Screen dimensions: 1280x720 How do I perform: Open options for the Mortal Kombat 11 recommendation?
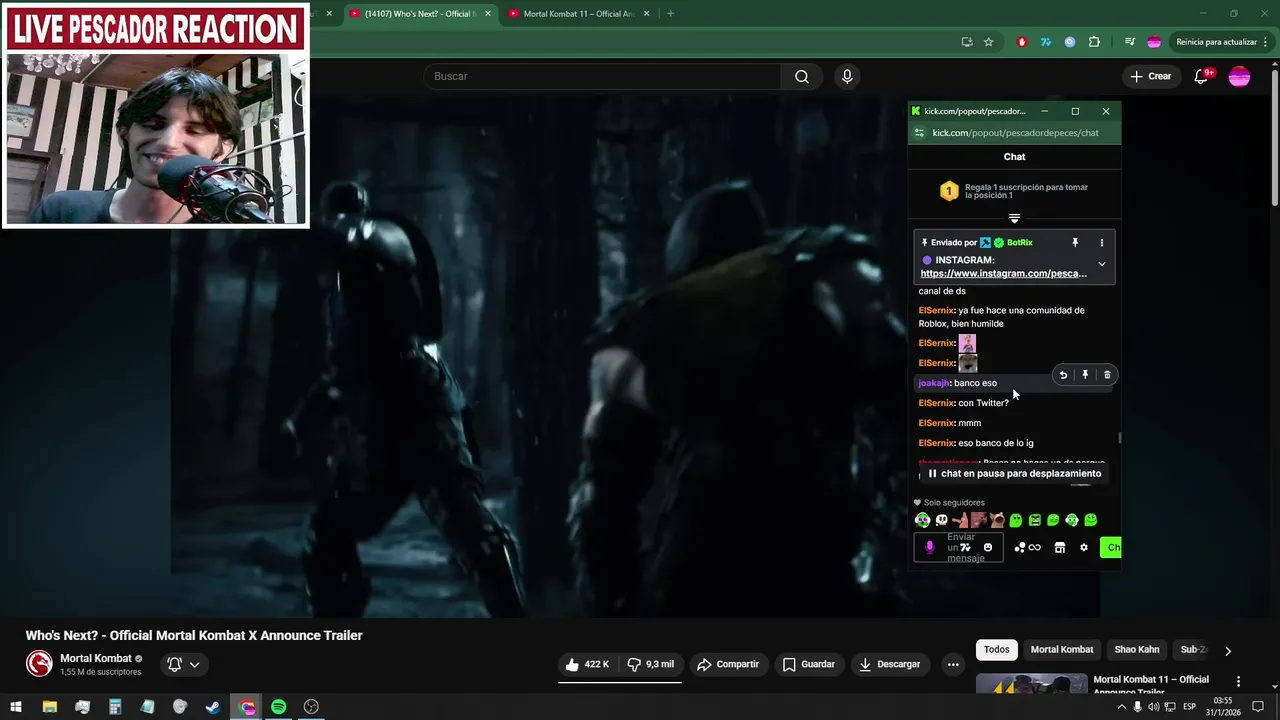tap(1238, 682)
